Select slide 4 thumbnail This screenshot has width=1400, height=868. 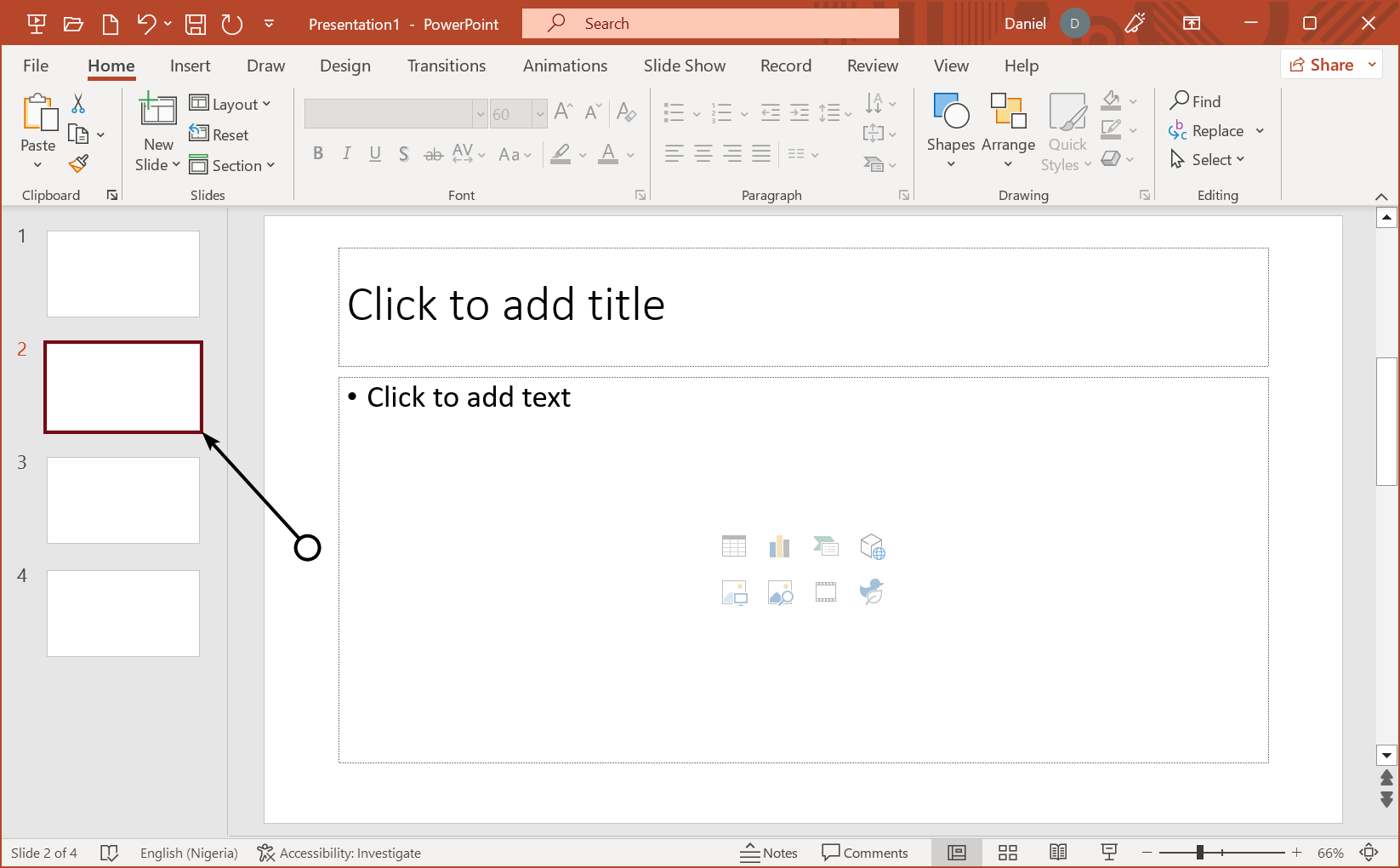(x=122, y=613)
